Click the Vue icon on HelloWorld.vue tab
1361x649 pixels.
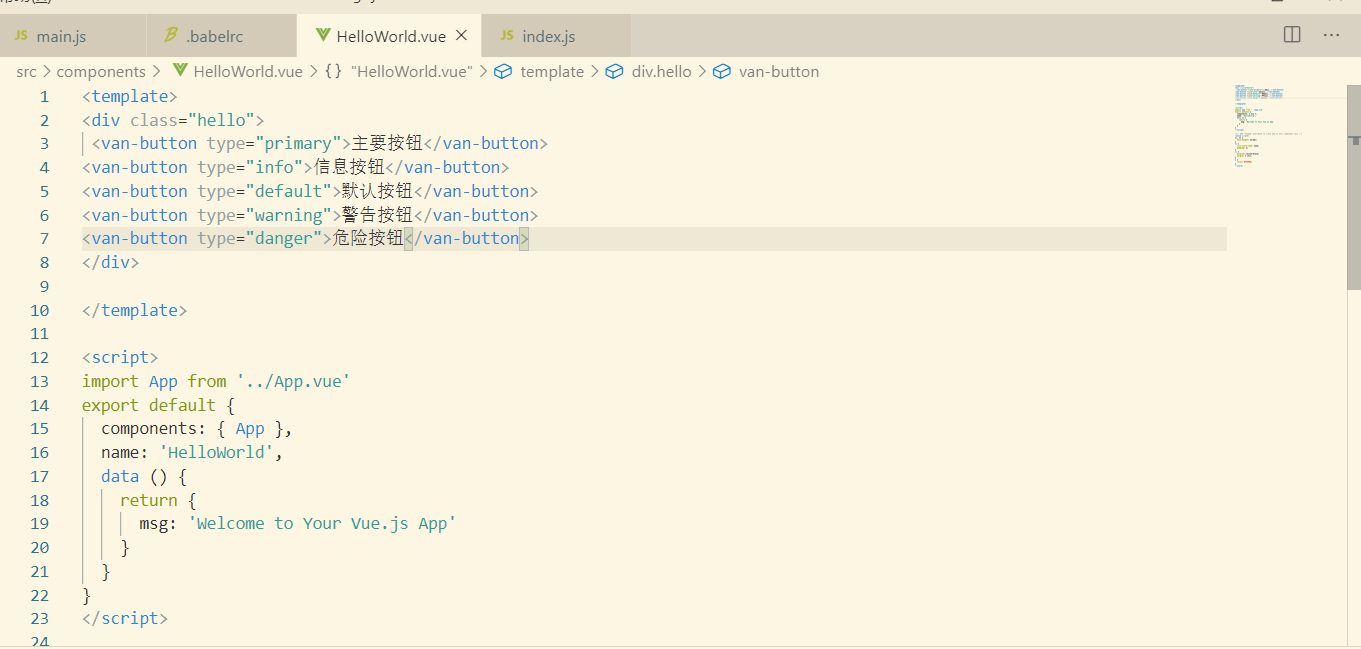(323, 36)
